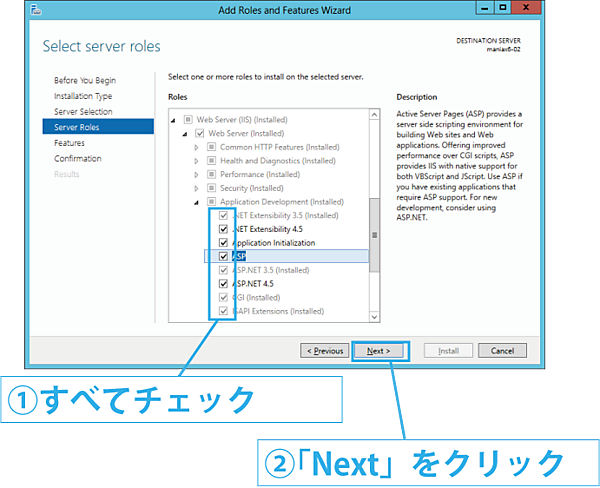This screenshot has width=600, height=488.
Task: Click the Install button
Action: (x=448, y=351)
